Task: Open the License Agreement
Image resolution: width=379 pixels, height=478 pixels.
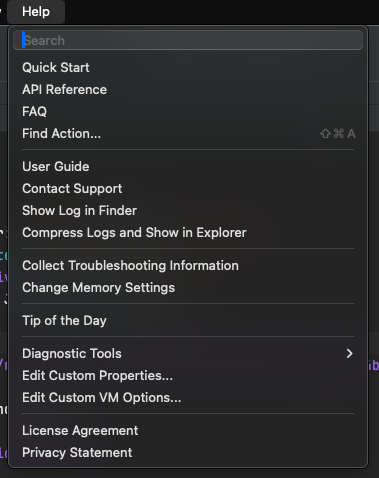Action: (x=188, y=431)
